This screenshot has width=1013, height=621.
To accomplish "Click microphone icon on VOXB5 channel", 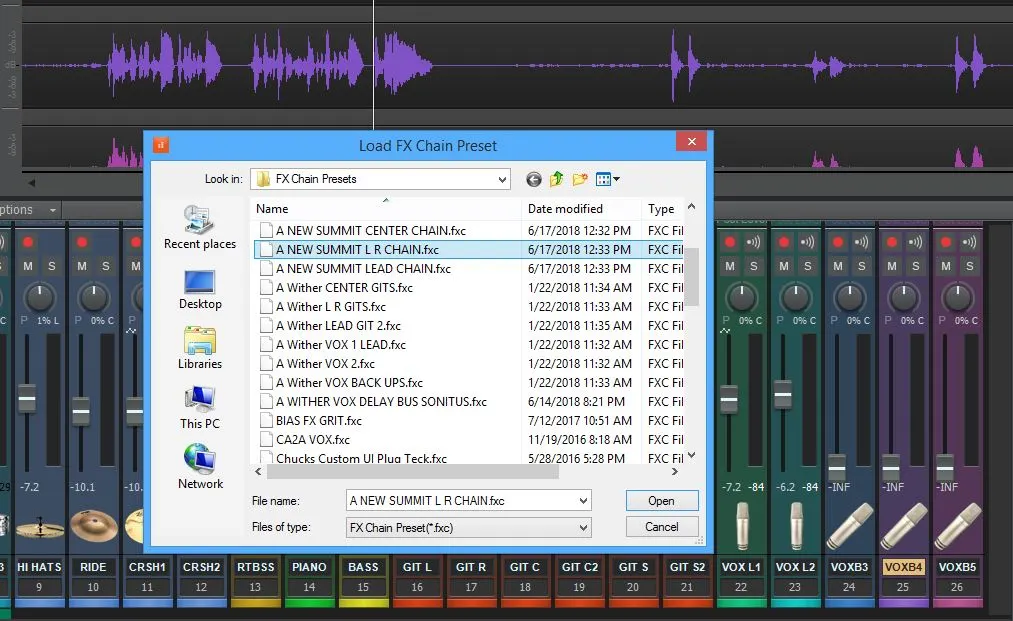I will point(958,526).
